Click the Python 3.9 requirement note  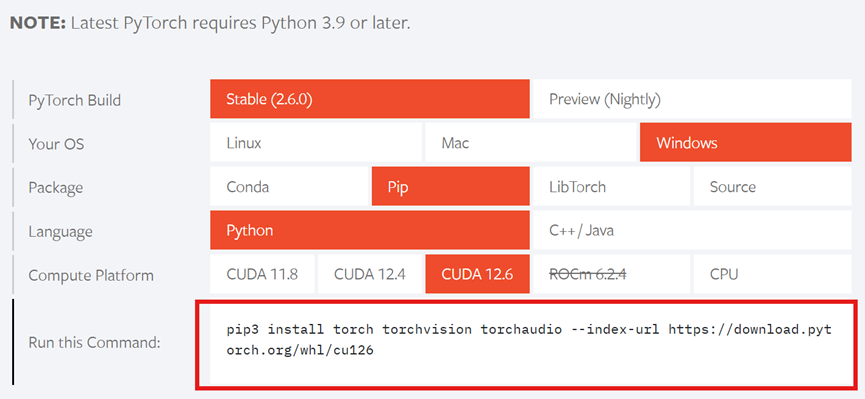pyautogui.click(x=210, y=23)
